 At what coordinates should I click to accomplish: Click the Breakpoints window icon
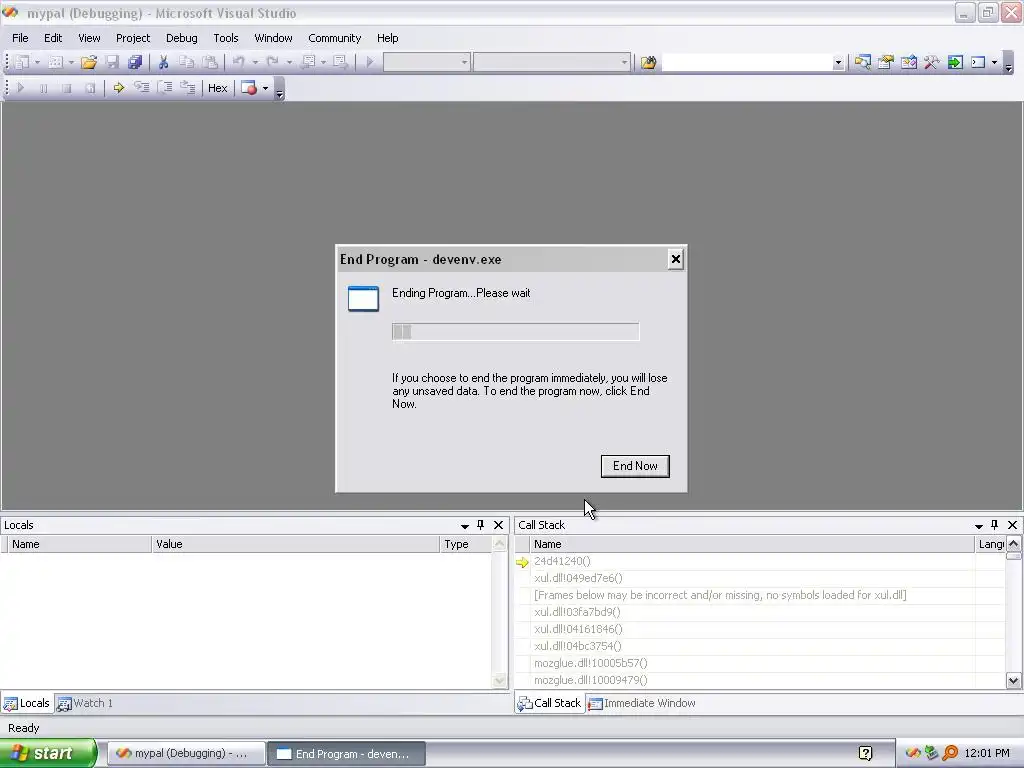click(249, 88)
